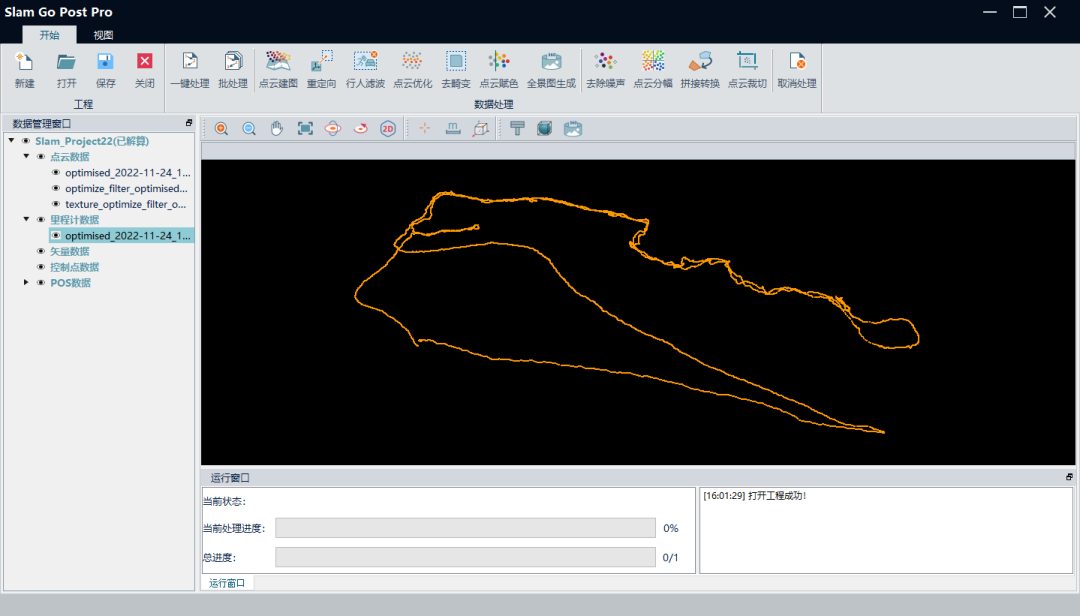Switch to the 视图 ribbon tab

tap(103, 35)
